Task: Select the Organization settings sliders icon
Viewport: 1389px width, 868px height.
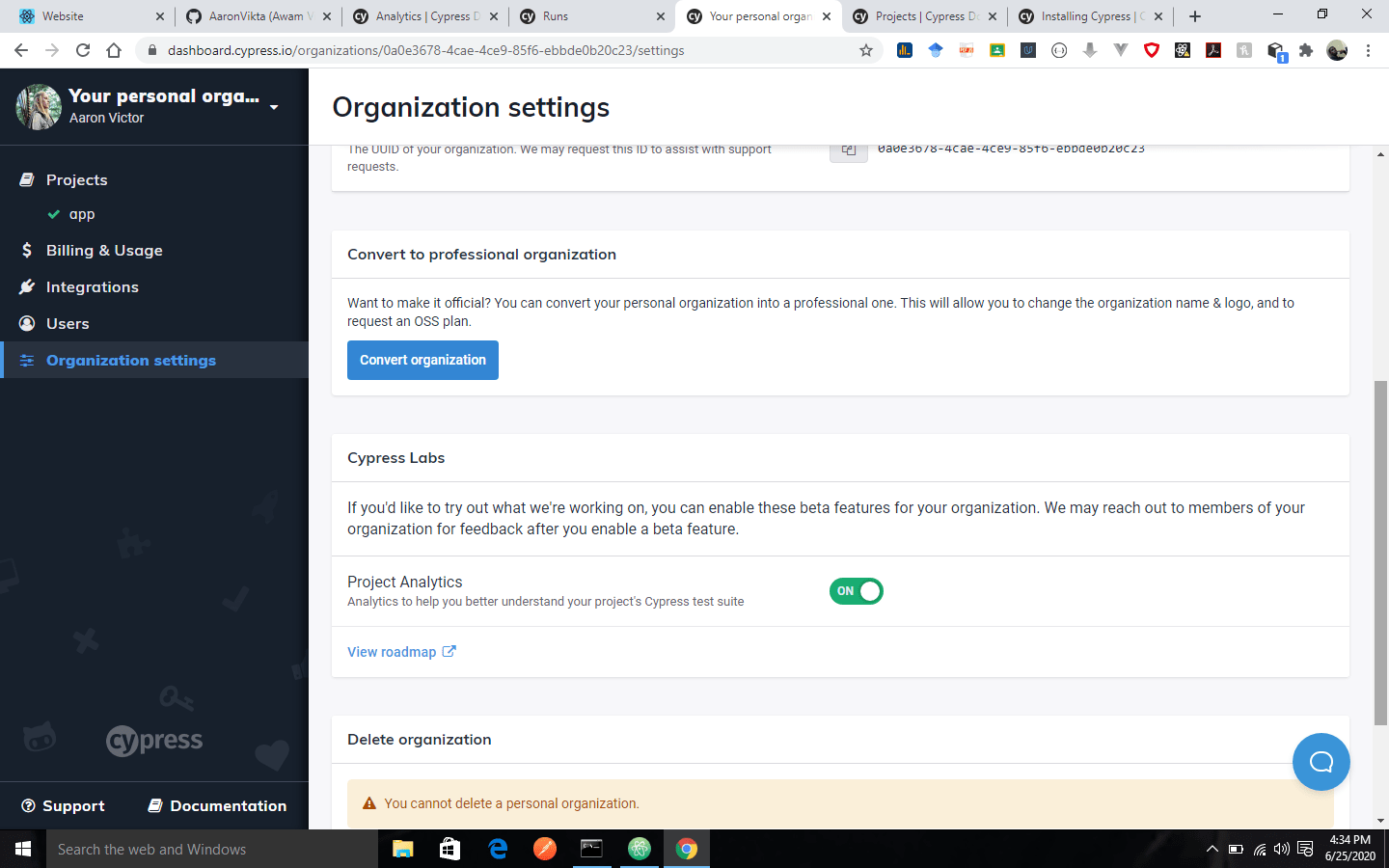Action: tap(28, 360)
